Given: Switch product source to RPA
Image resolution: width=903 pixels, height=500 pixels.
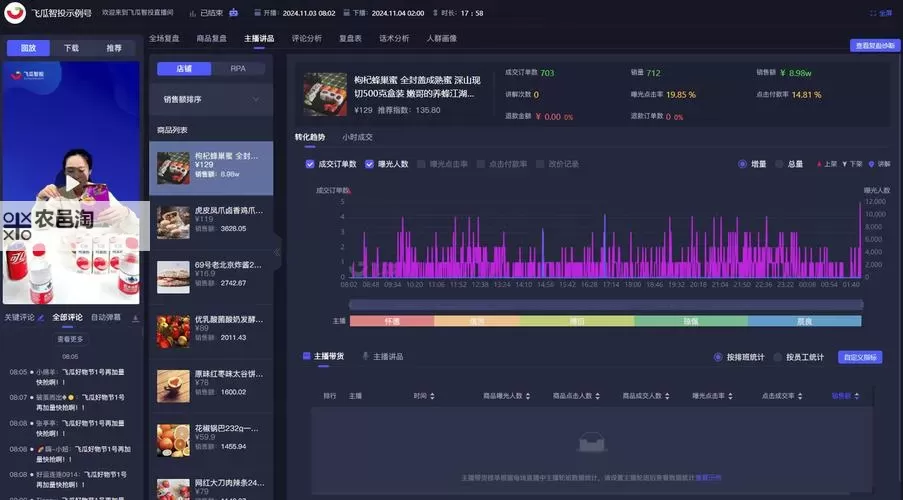Looking at the screenshot, I should 238,69.
